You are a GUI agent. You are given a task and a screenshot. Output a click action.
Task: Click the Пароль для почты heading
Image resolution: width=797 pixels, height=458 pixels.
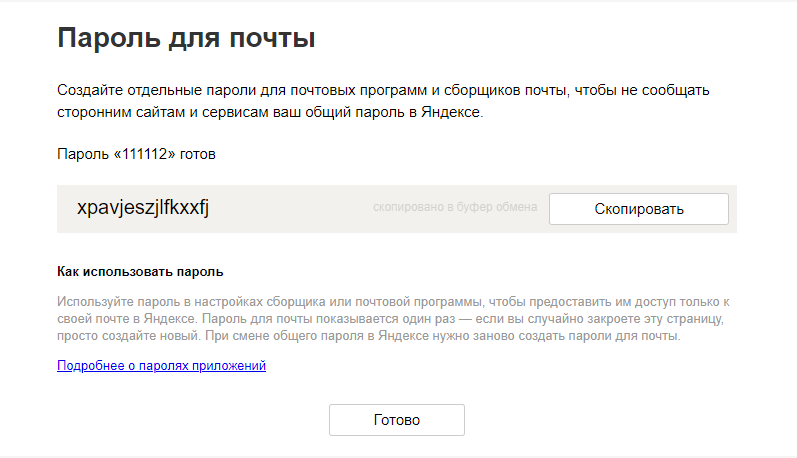click(x=186, y=39)
